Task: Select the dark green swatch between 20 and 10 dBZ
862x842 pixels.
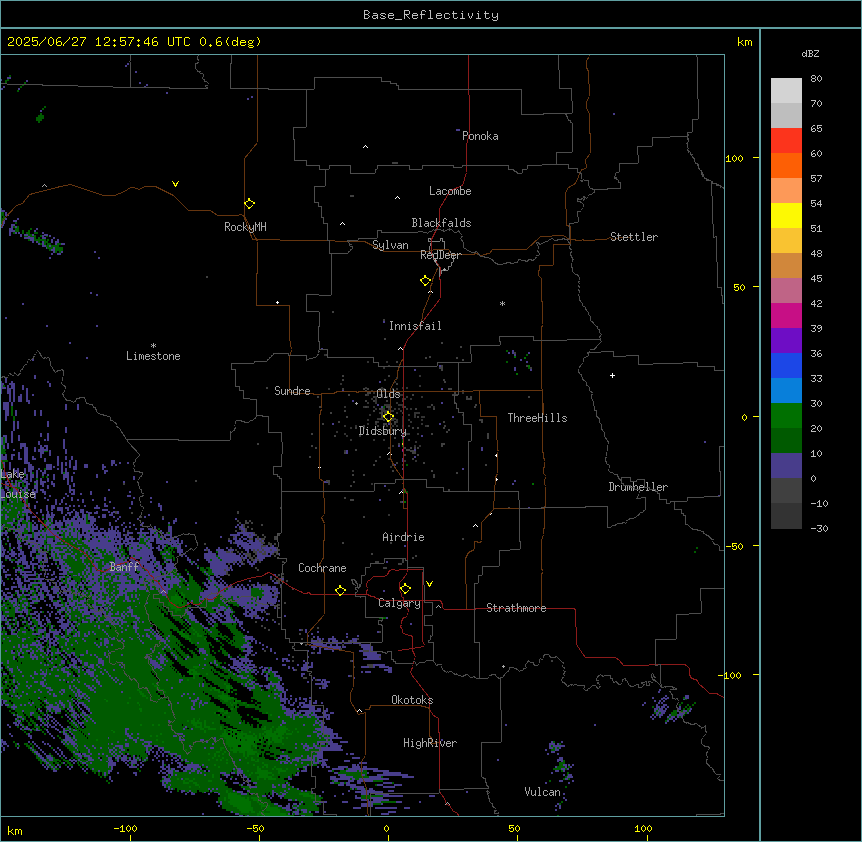Action: tap(786, 440)
